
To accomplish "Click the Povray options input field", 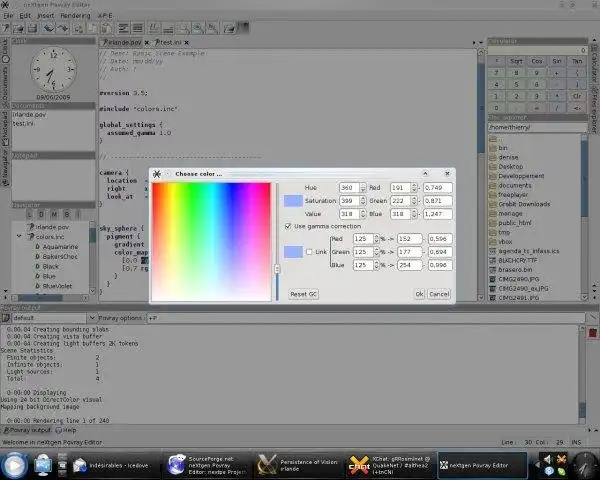I will coord(365,318).
